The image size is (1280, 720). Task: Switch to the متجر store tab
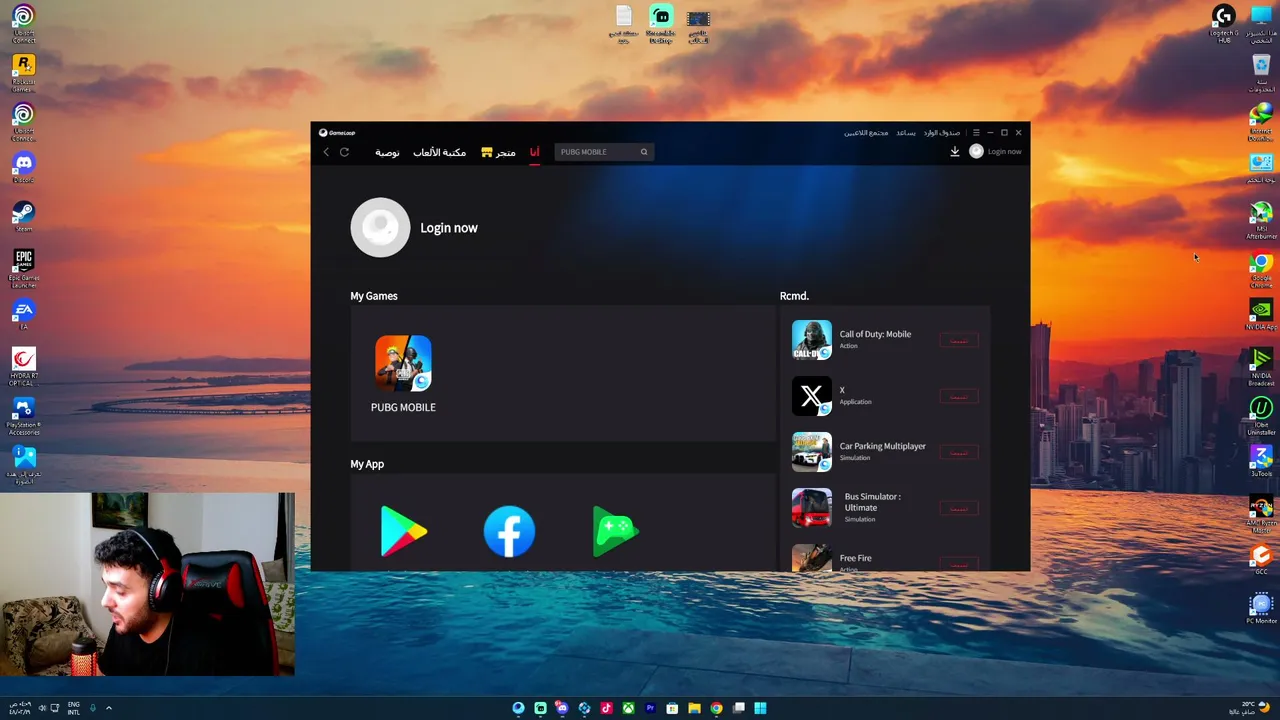tap(499, 152)
